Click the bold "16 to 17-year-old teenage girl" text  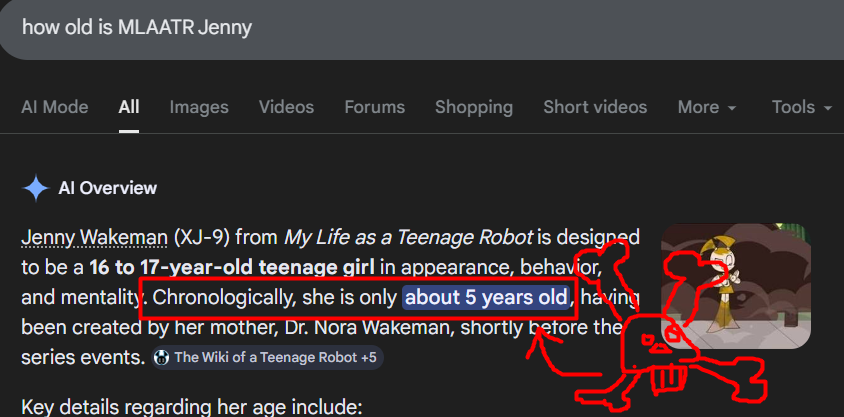[232, 267]
